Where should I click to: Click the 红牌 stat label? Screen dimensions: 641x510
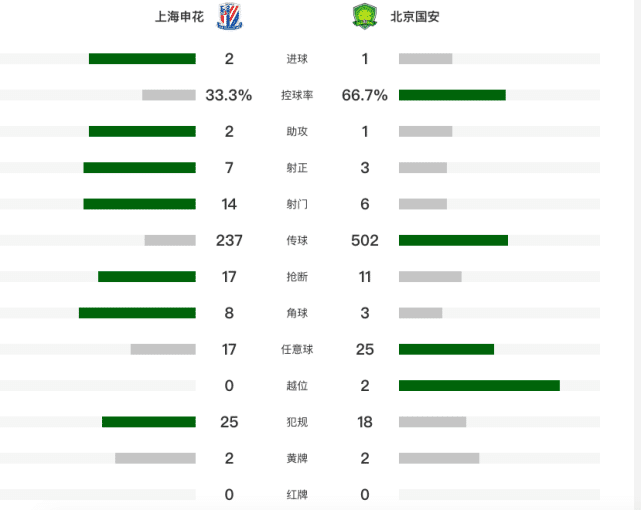click(297, 494)
